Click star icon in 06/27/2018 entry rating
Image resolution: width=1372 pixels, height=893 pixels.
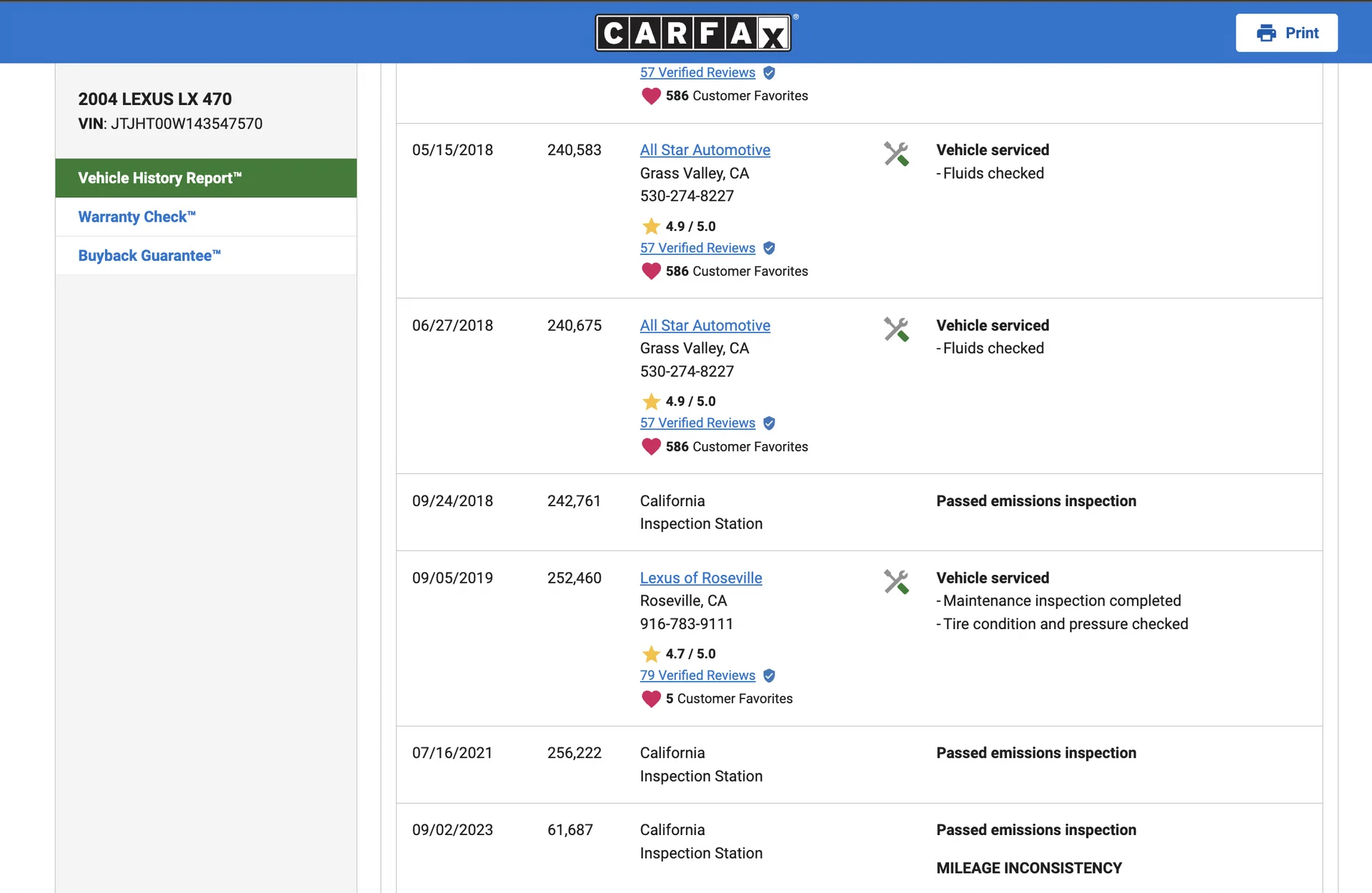pos(651,401)
